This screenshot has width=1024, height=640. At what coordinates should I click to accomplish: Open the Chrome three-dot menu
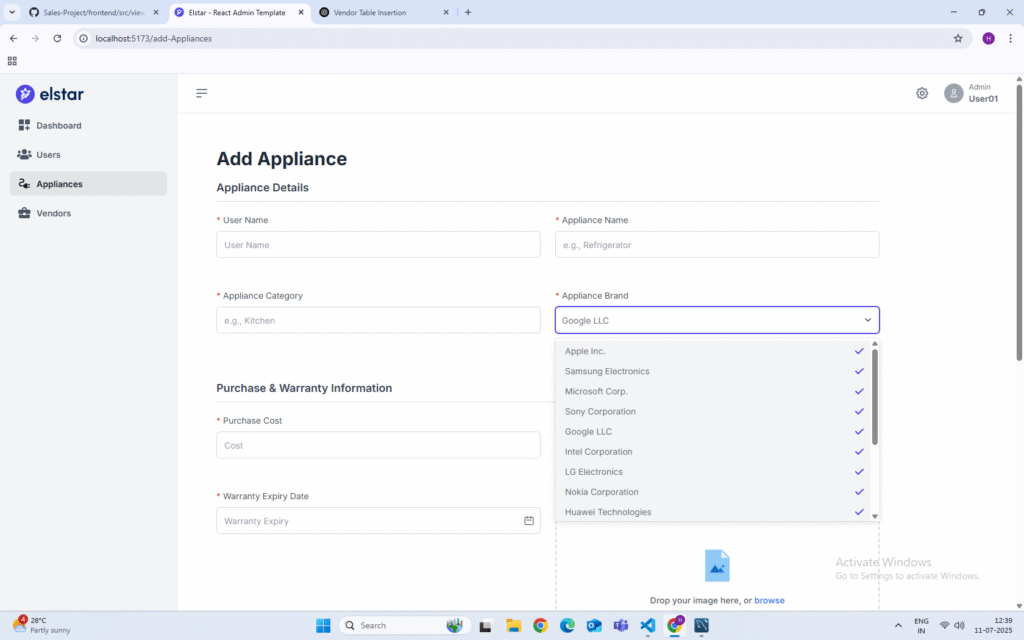(x=1010, y=39)
